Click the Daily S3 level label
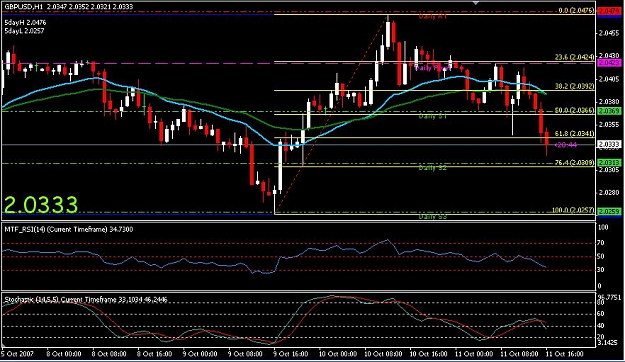The image size is (625, 362). [x=432, y=216]
